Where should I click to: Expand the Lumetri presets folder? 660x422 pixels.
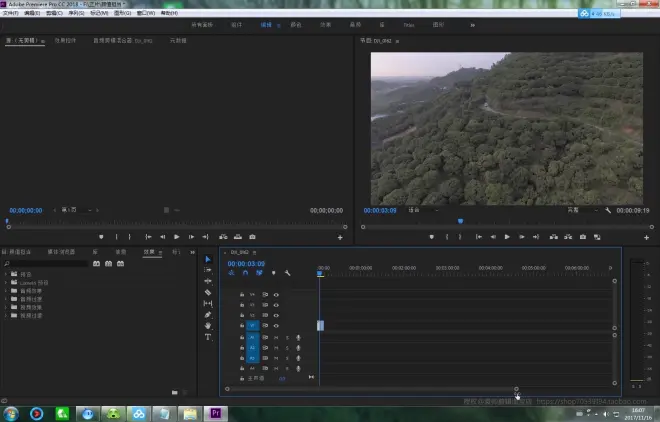[6, 282]
